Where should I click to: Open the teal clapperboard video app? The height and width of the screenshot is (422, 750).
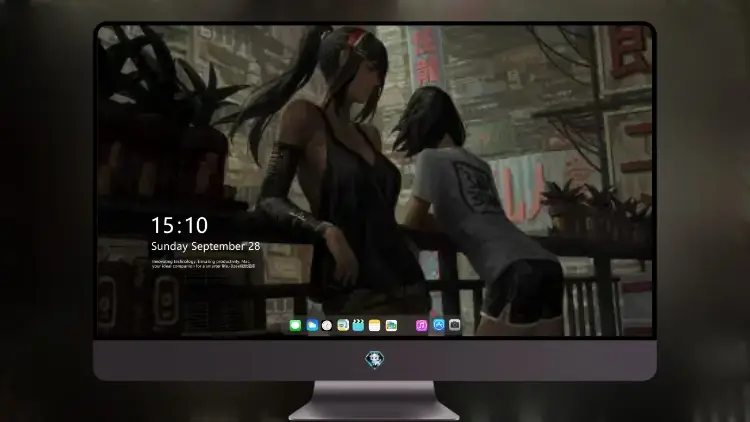click(358, 325)
